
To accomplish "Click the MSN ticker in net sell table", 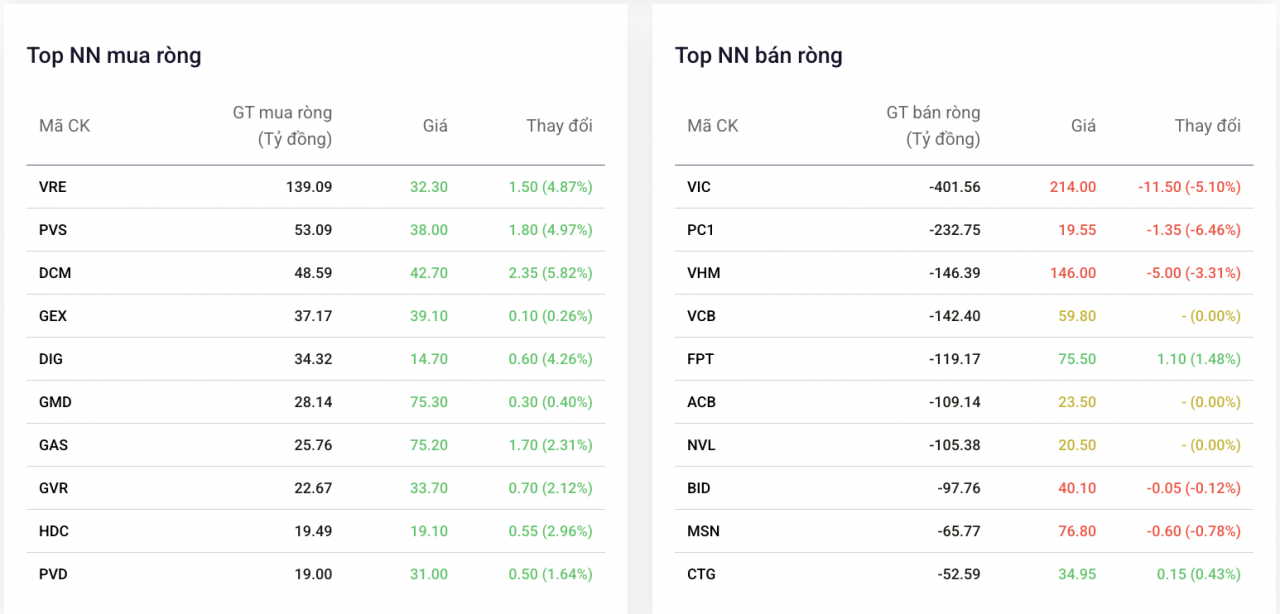I will (x=703, y=531).
